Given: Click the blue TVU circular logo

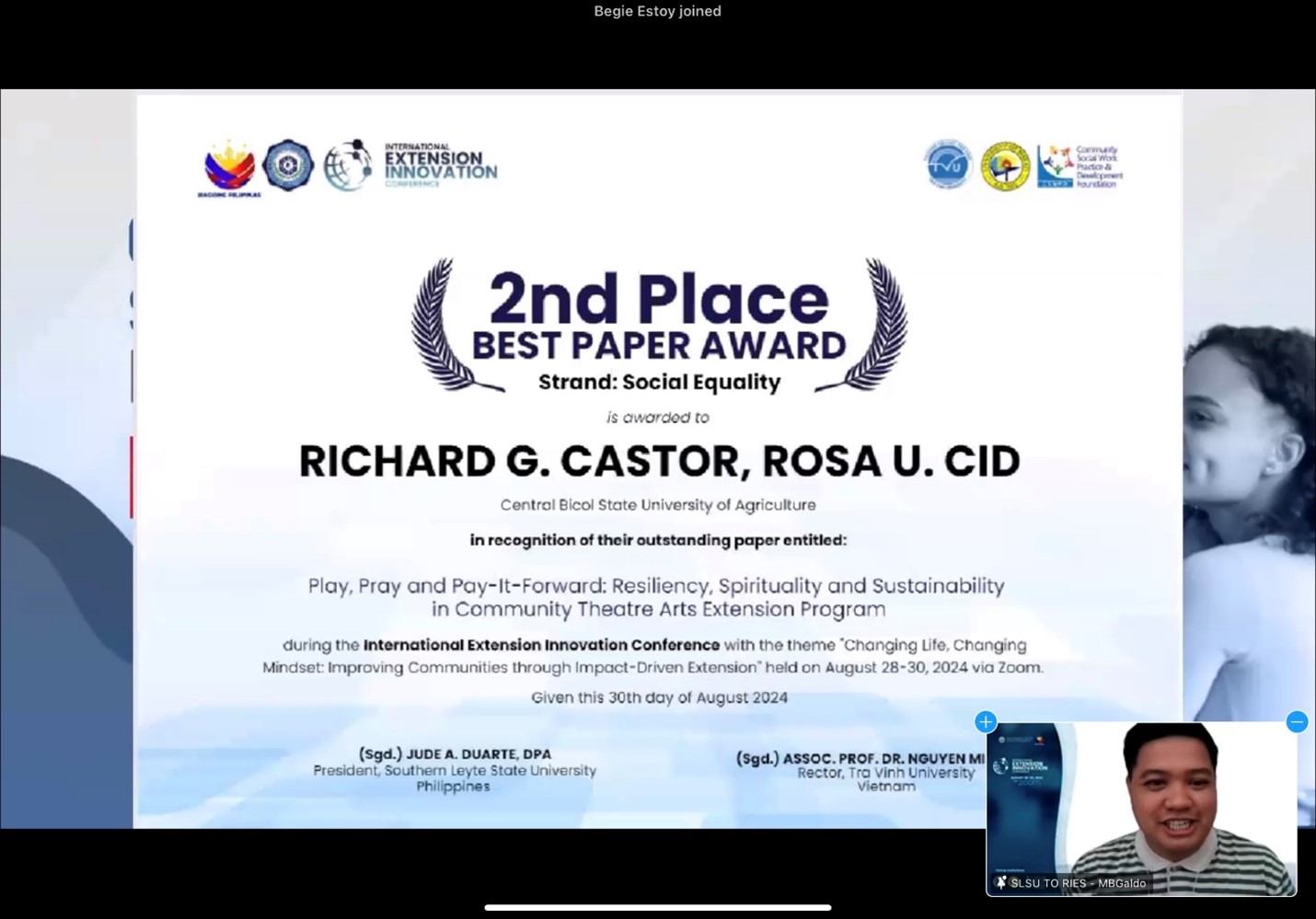Looking at the screenshot, I should click(x=948, y=166).
